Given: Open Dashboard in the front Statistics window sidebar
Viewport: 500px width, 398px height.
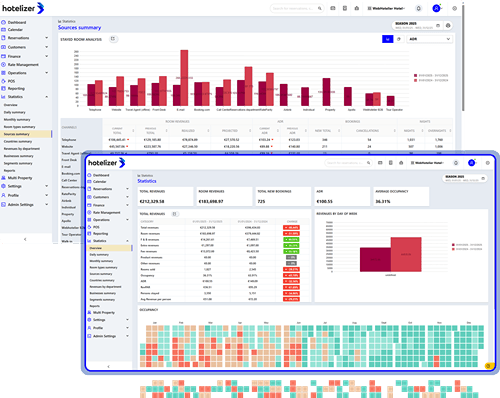Looking at the screenshot, I should click(101, 175).
